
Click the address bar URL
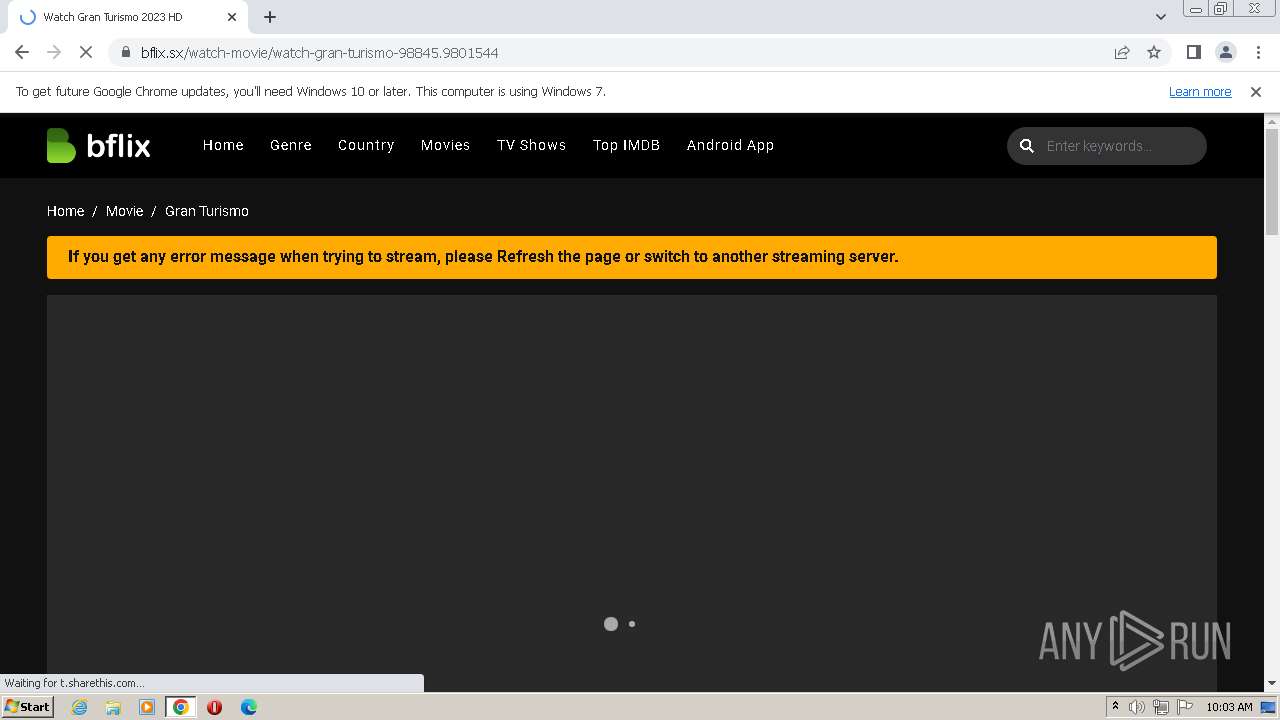click(319, 52)
